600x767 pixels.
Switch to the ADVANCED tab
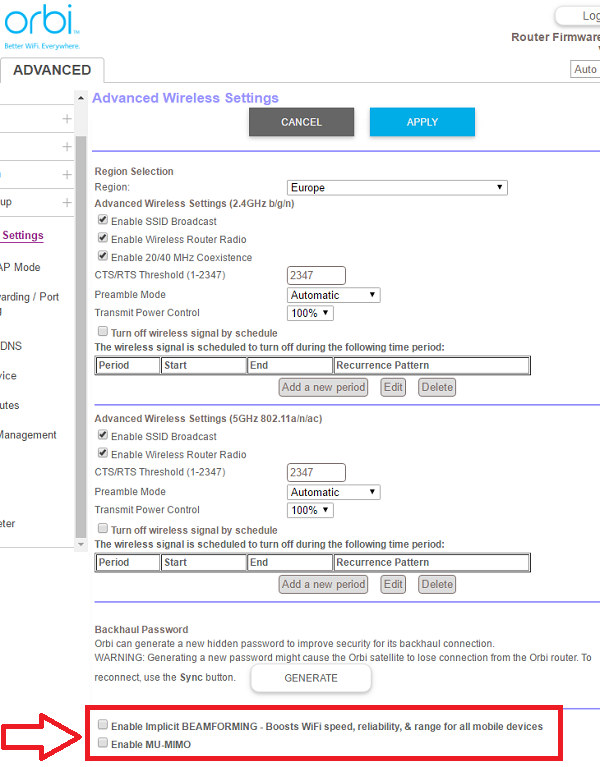click(52, 70)
